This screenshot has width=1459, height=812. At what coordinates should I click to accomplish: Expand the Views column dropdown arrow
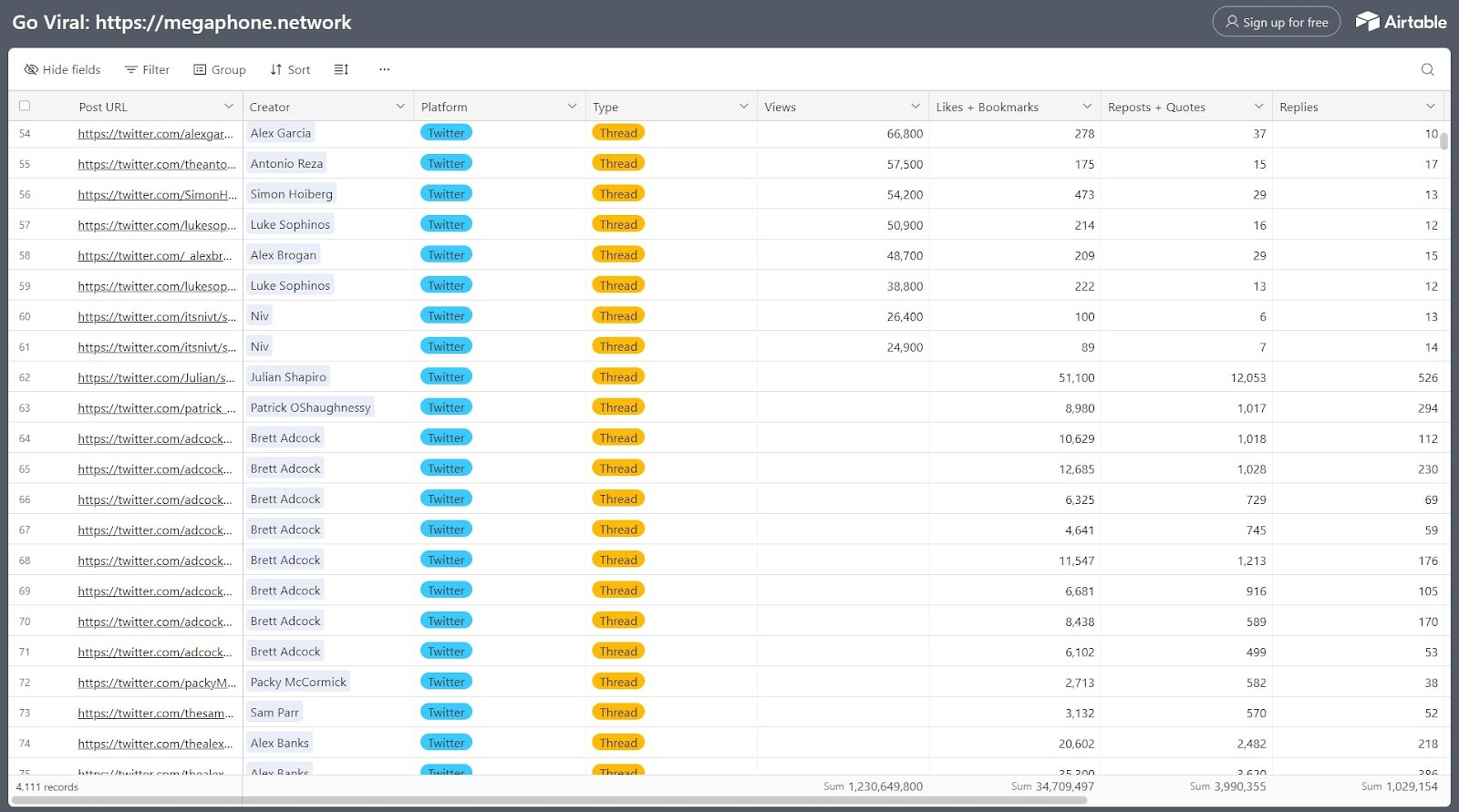click(x=916, y=107)
